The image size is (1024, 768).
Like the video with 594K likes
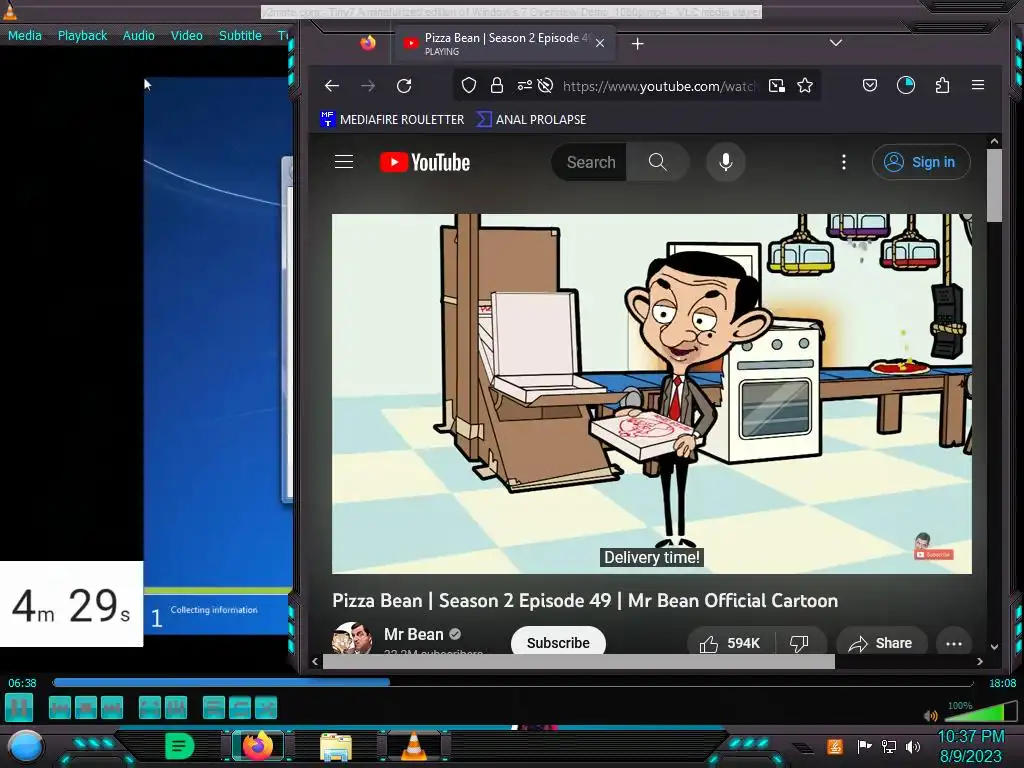click(730, 643)
